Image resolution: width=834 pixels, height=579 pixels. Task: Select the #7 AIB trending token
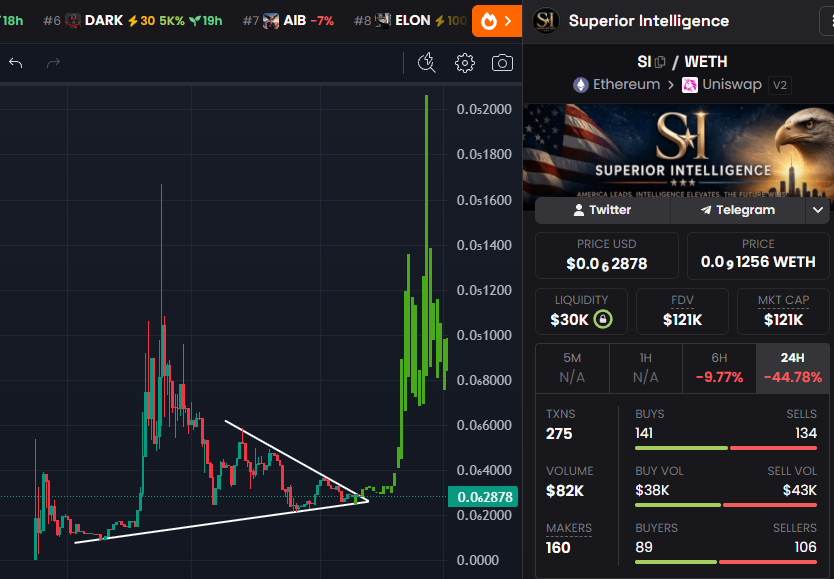point(288,21)
